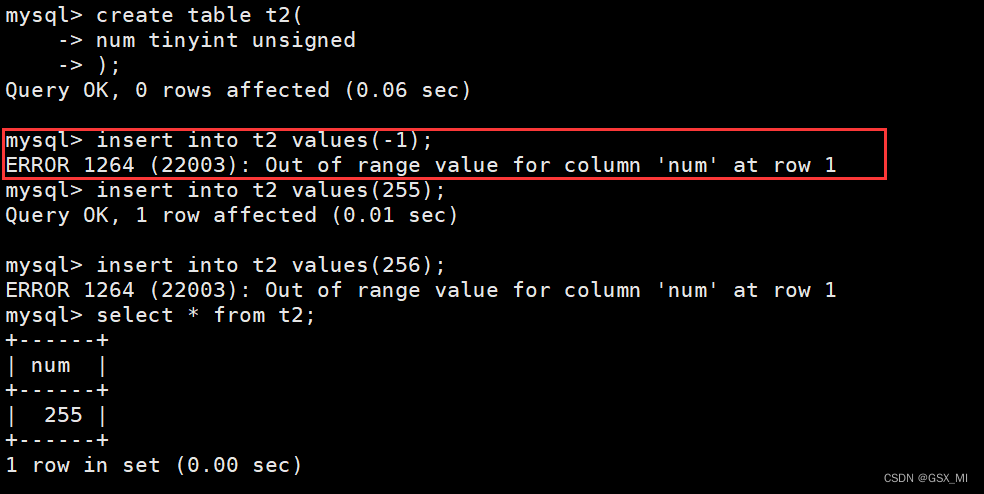The width and height of the screenshot is (984, 494).
Task: Click the 'Query OK, 1 row affected' line
Action: [x=232, y=215]
